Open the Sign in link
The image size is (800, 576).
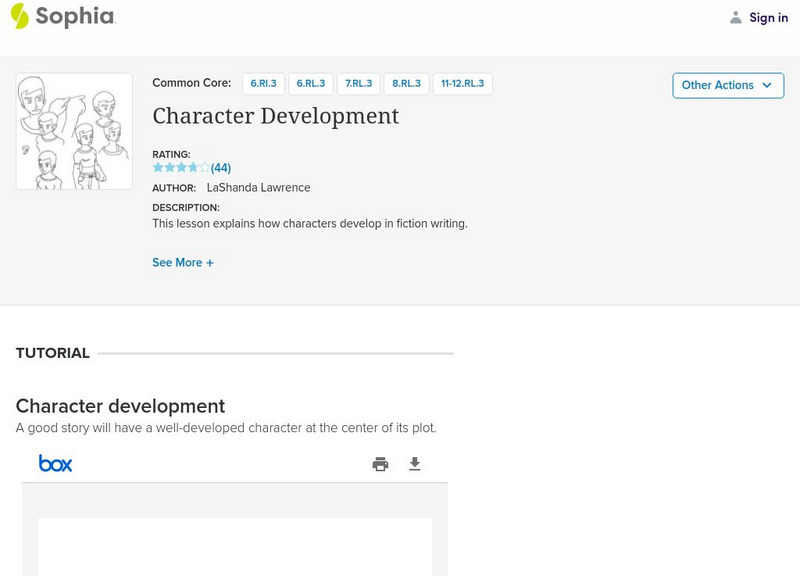pyautogui.click(x=768, y=17)
